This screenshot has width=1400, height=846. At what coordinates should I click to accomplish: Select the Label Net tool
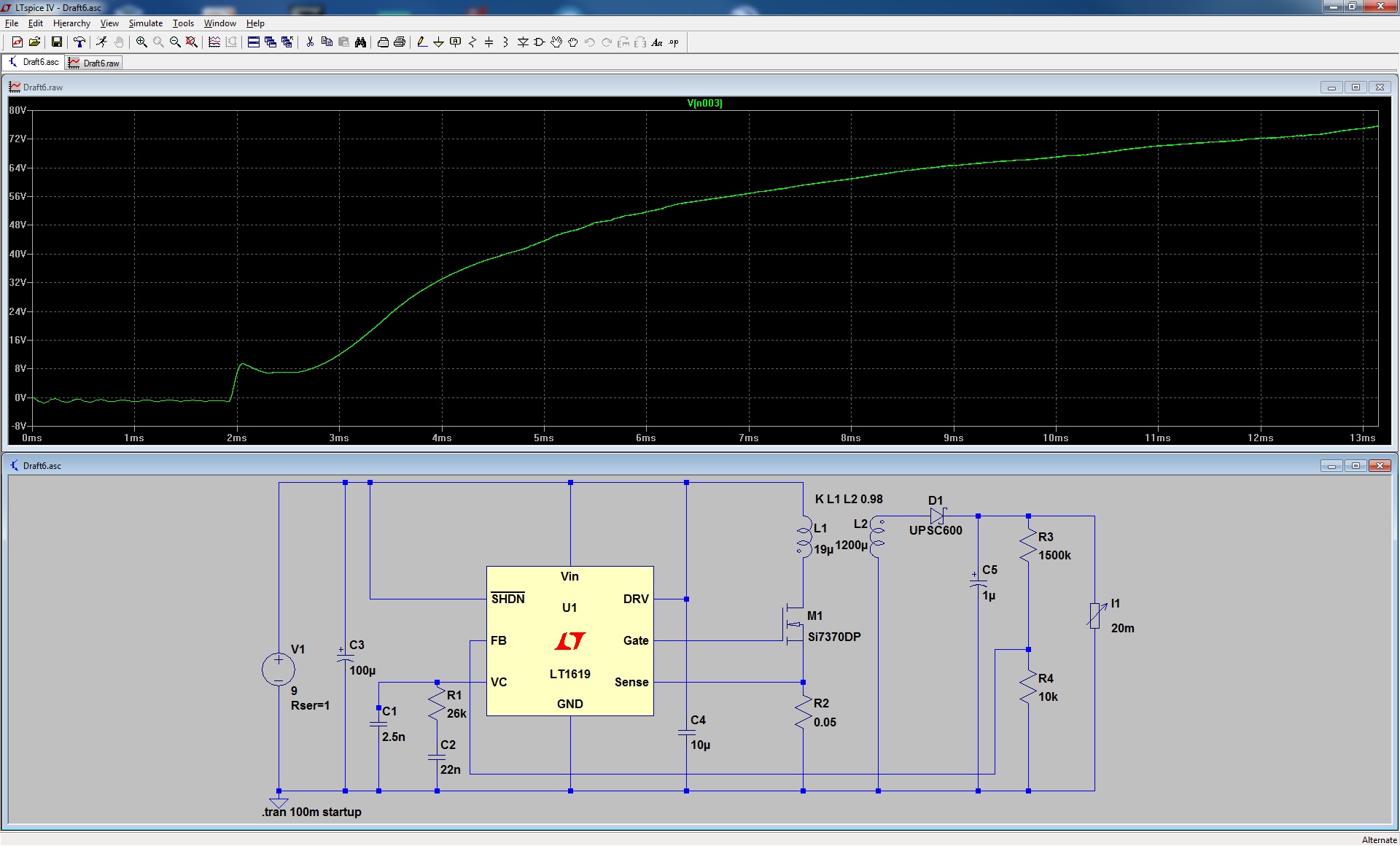click(456, 42)
